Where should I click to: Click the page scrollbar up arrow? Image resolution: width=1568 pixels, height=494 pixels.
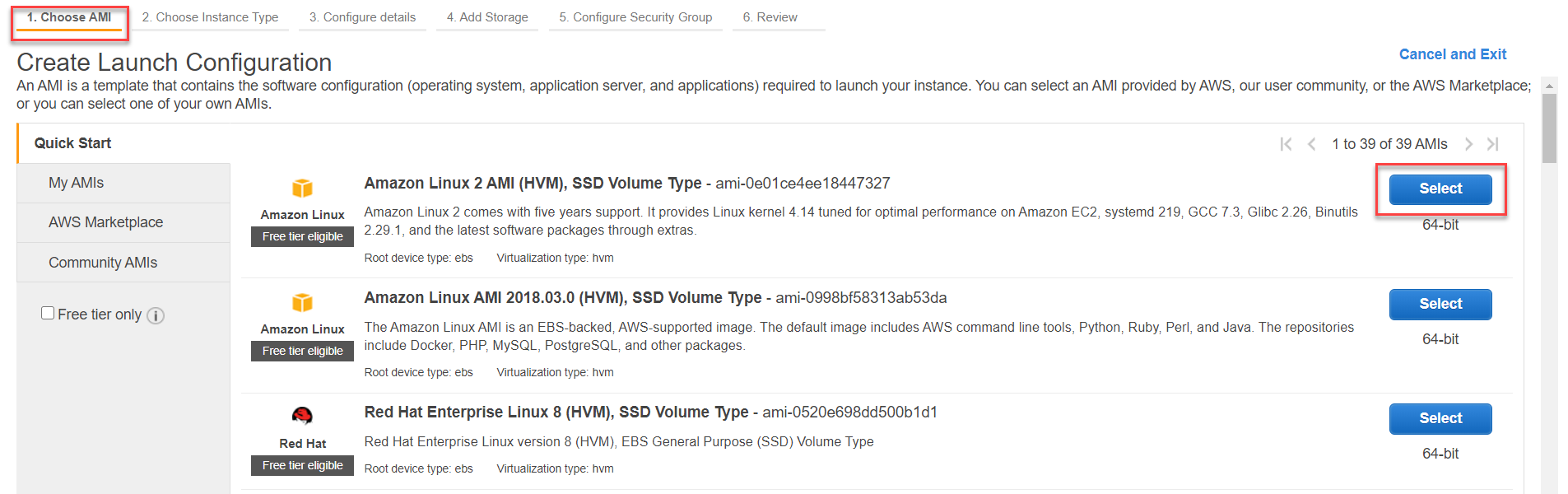(1549, 86)
